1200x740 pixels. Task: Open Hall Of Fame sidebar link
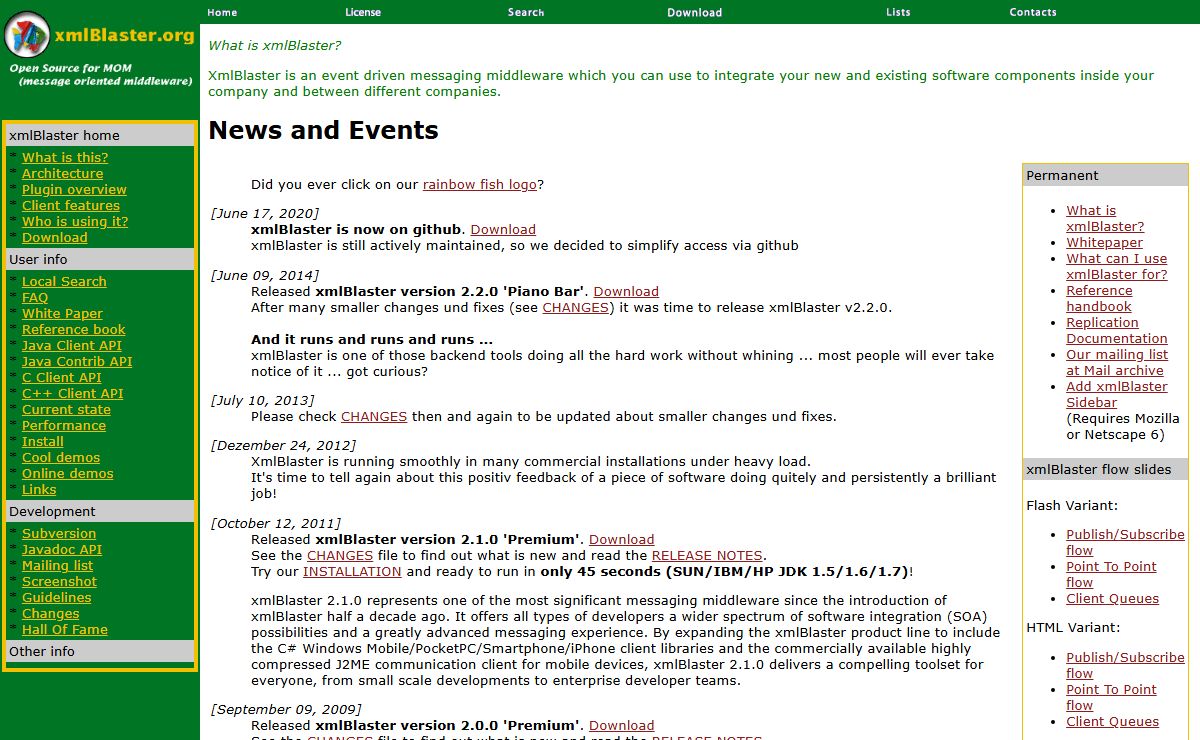[x=65, y=629]
